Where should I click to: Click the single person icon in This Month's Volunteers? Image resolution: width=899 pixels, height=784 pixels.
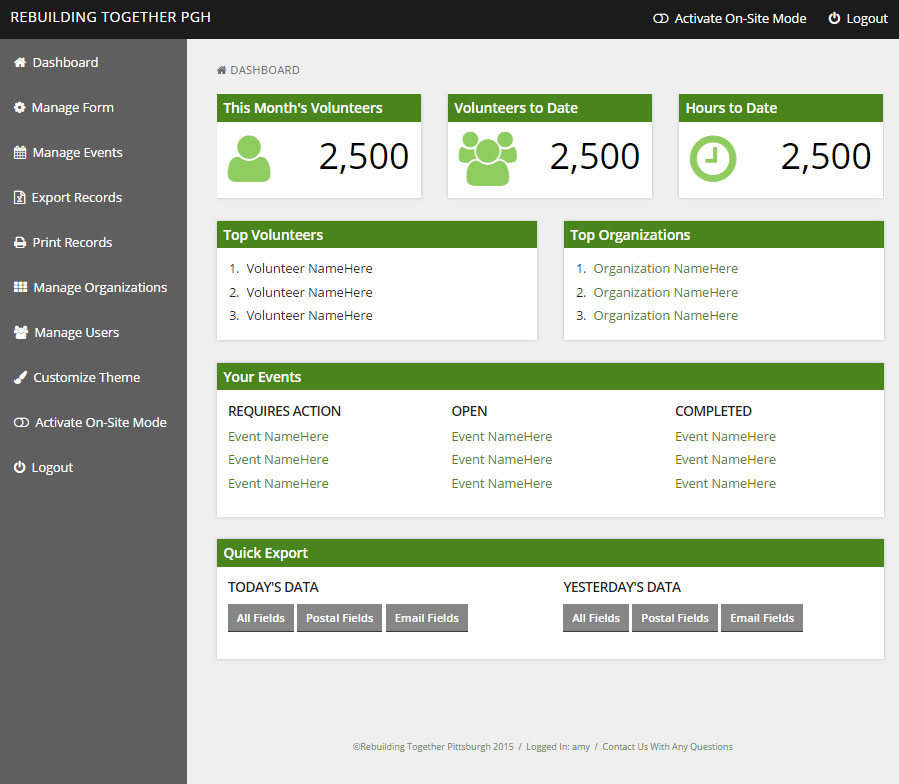pos(249,159)
